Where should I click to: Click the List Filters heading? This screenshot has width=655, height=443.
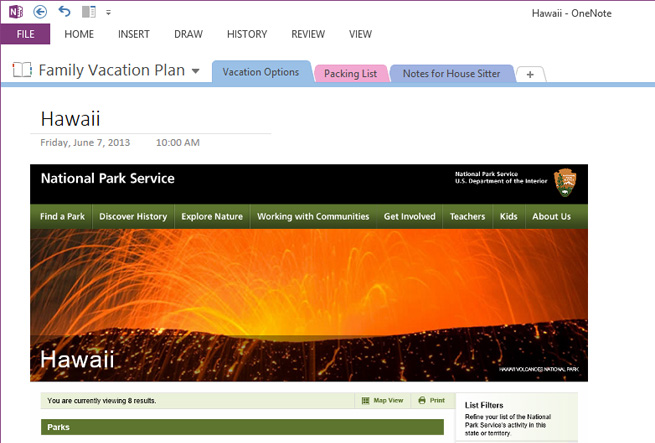[x=484, y=405]
